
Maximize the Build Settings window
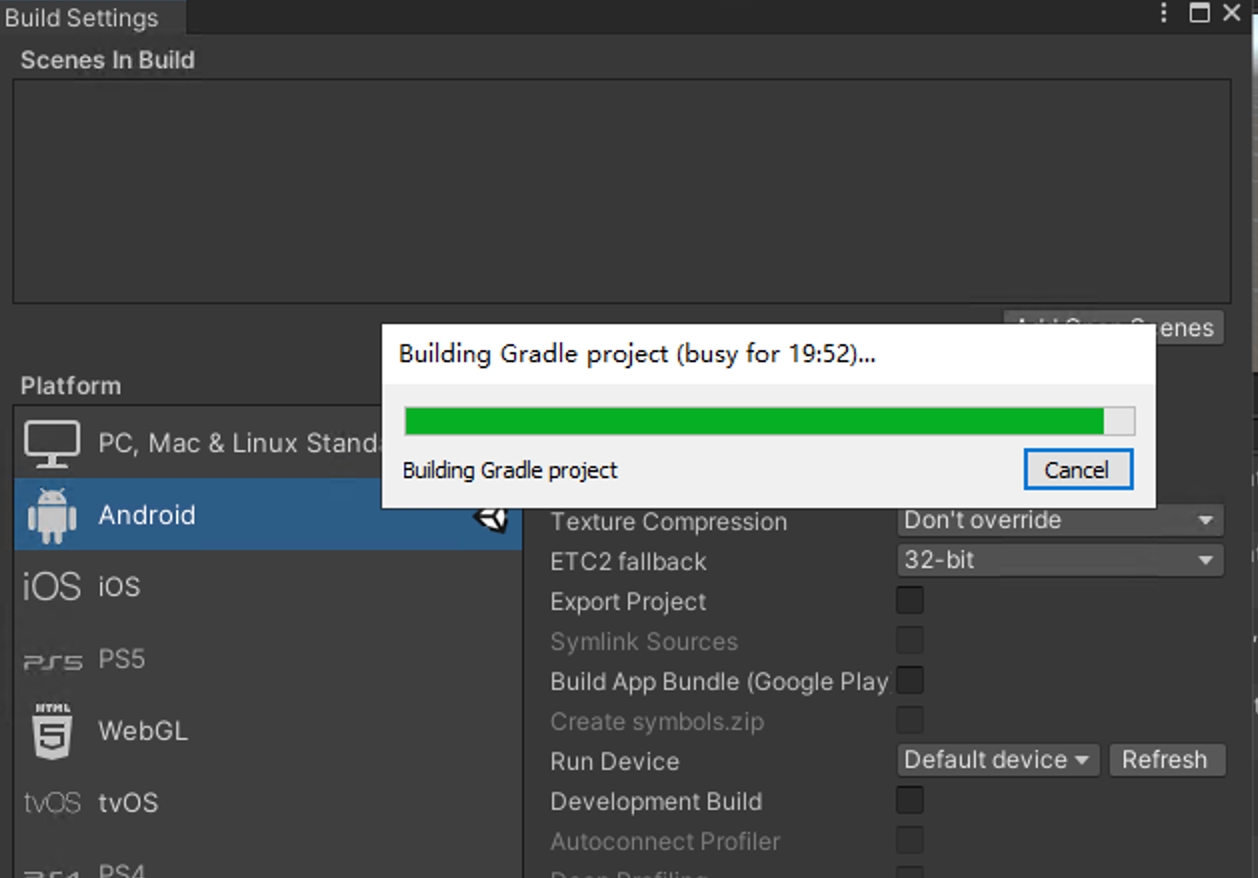tap(1200, 13)
